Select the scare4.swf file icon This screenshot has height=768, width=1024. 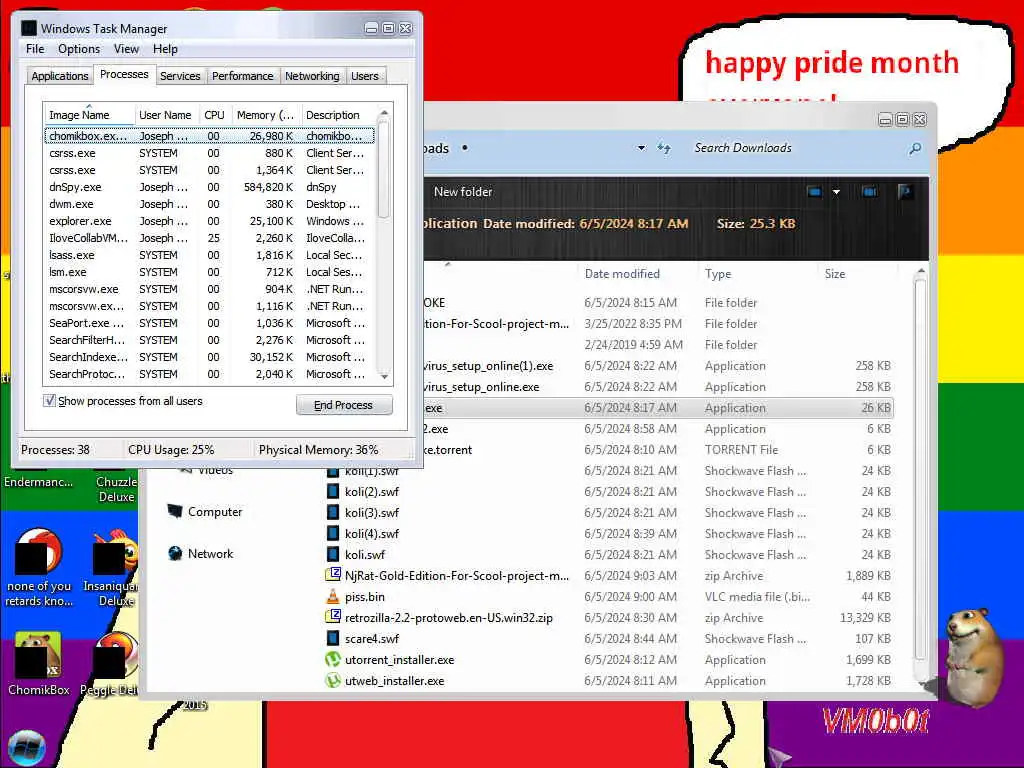(333, 639)
